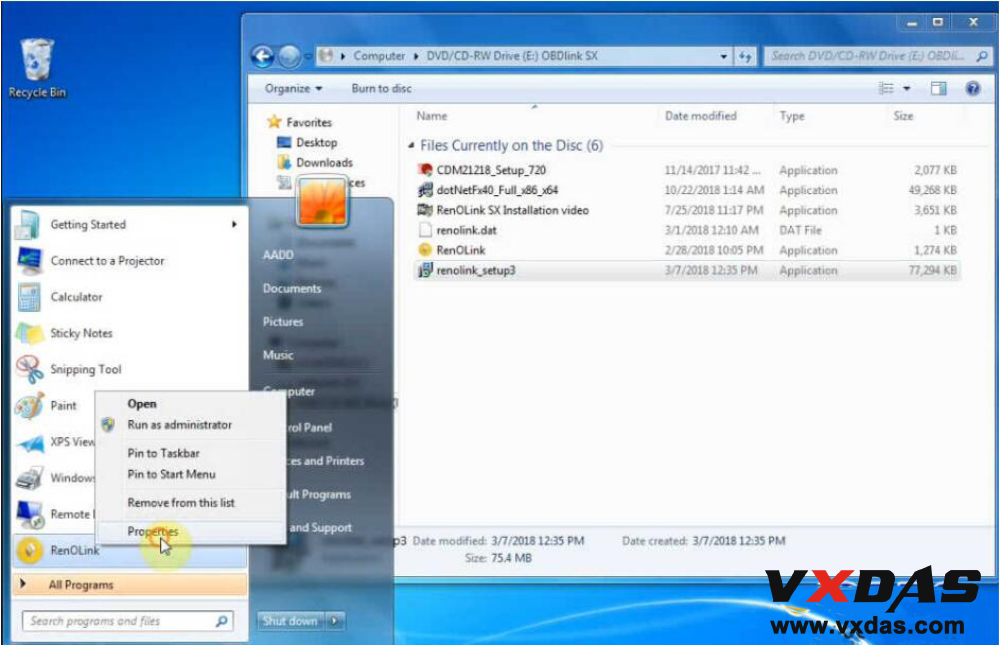Click the 77,294 KB size cell
1000x645 pixels.
(x=932, y=270)
